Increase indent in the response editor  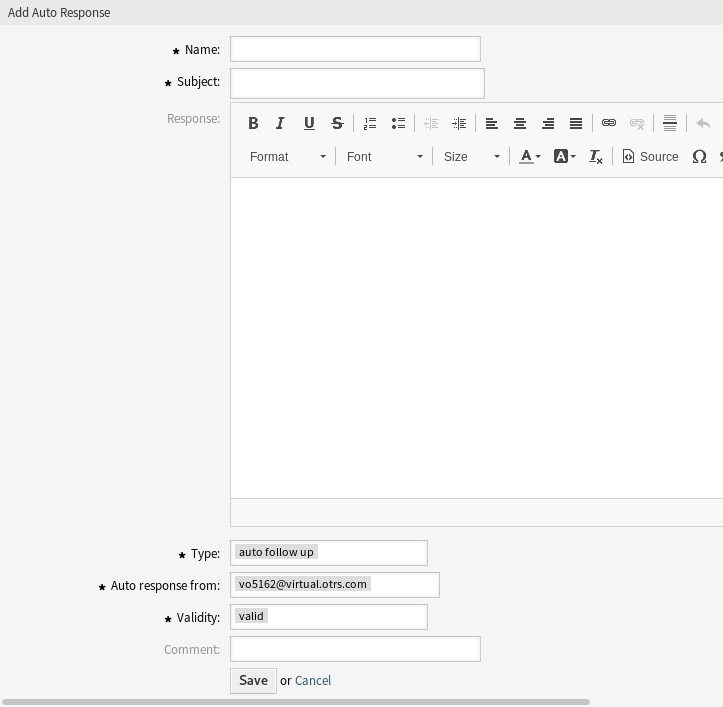coord(459,123)
